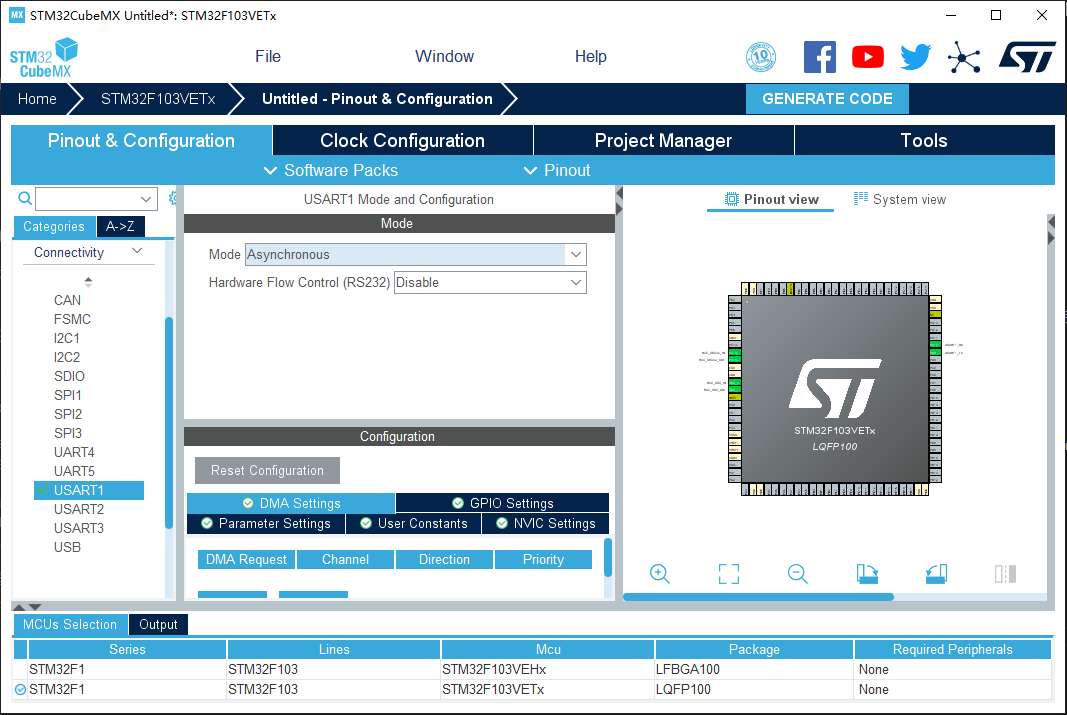Click the ST logo in header
Image resolution: width=1067 pixels, height=715 pixels.
click(1027, 57)
